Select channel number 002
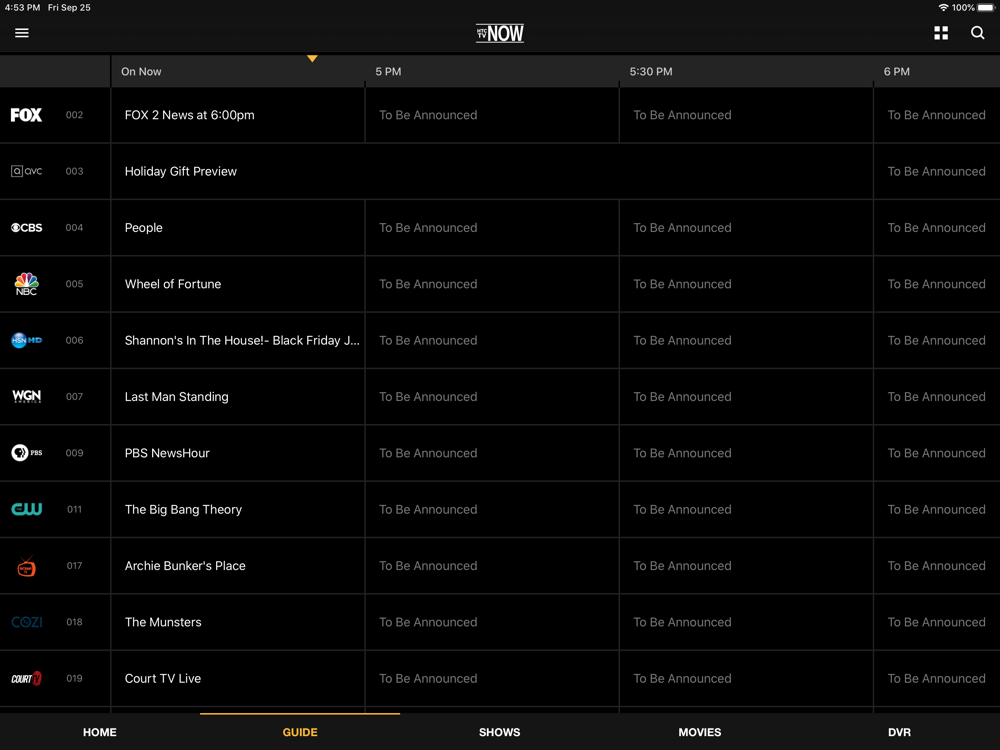Viewport: 1000px width, 750px height. pos(74,115)
